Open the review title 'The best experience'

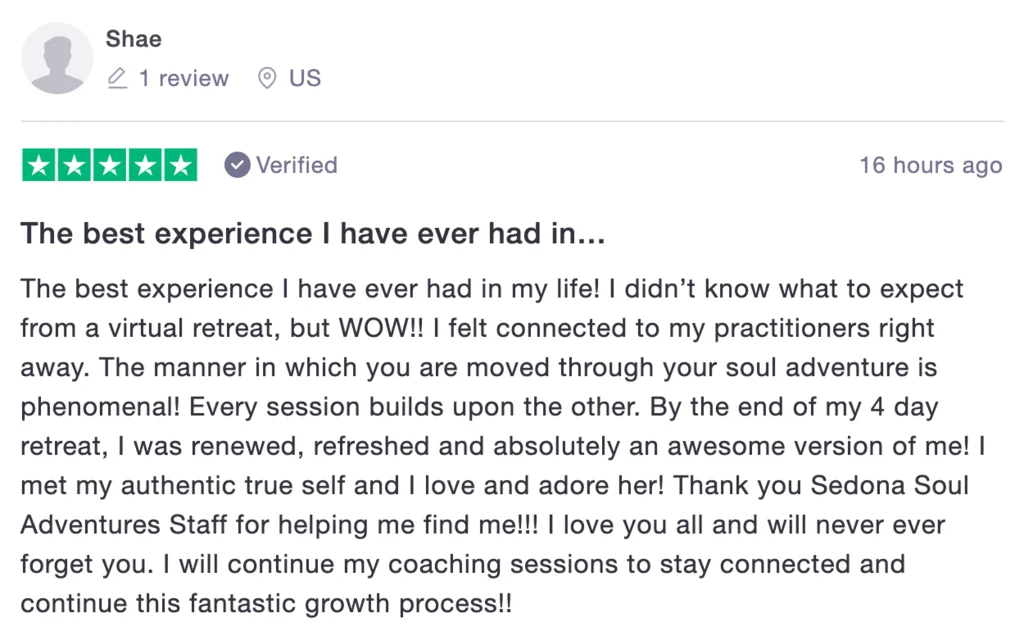pyautogui.click(x=312, y=234)
